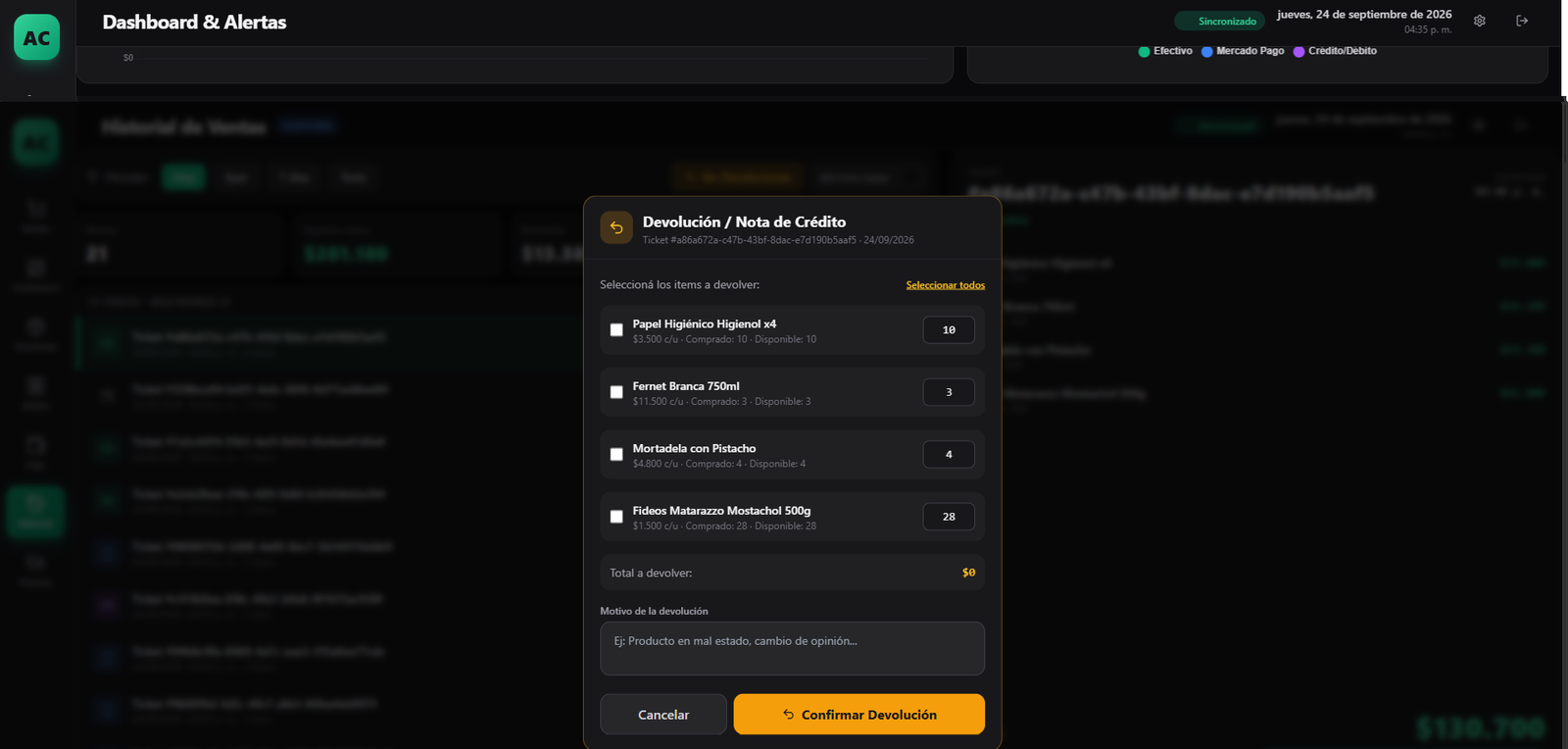
Task: Click the Sincronizado status badge
Action: pyautogui.click(x=1220, y=21)
